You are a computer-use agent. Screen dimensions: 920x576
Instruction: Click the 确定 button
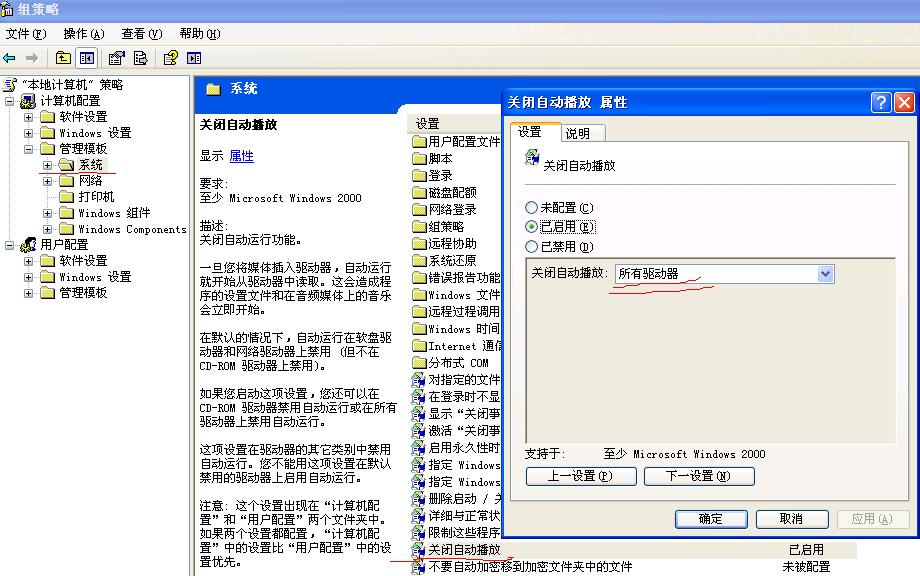pyautogui.click(x=711, y=519)
